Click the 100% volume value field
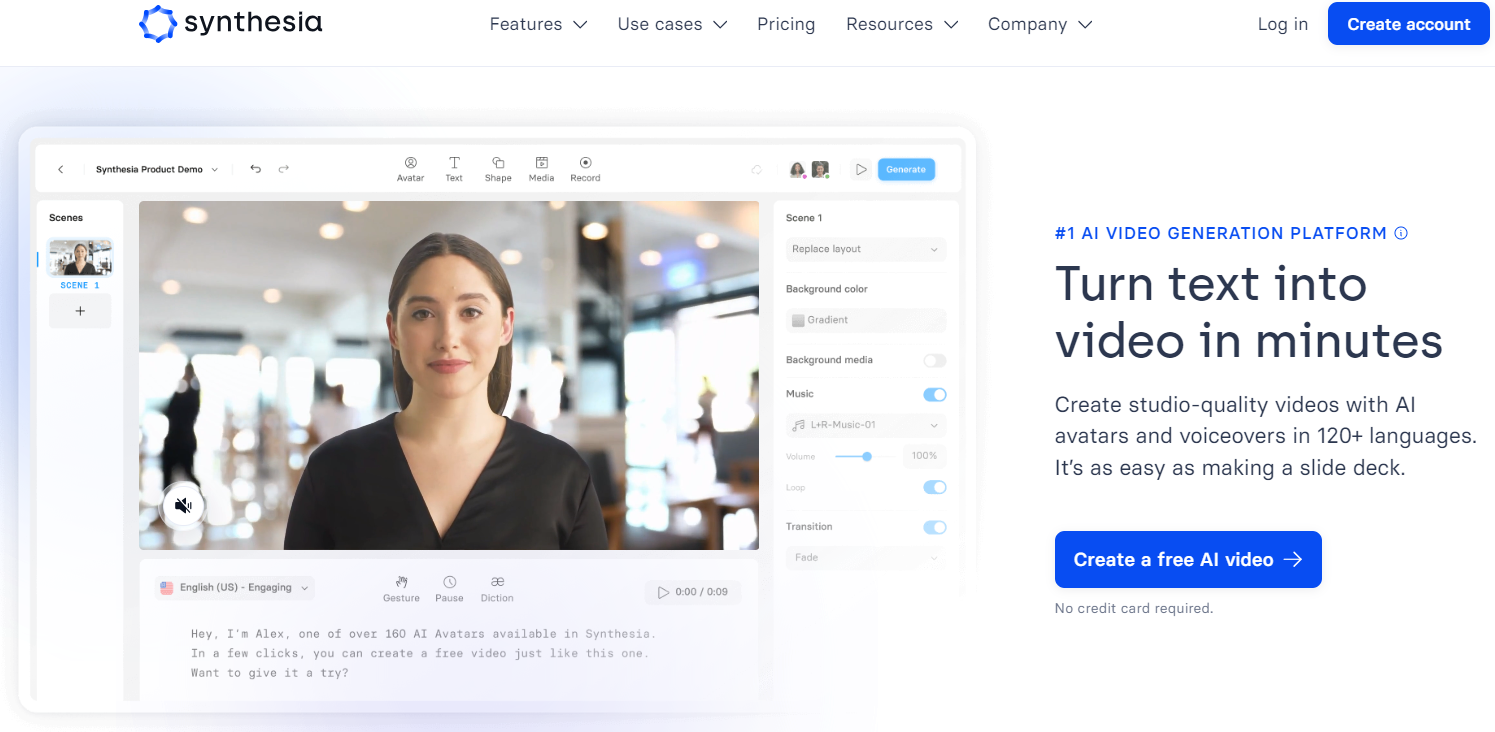The height and width of the screenshot is (732, 1495). pos(924,456)
